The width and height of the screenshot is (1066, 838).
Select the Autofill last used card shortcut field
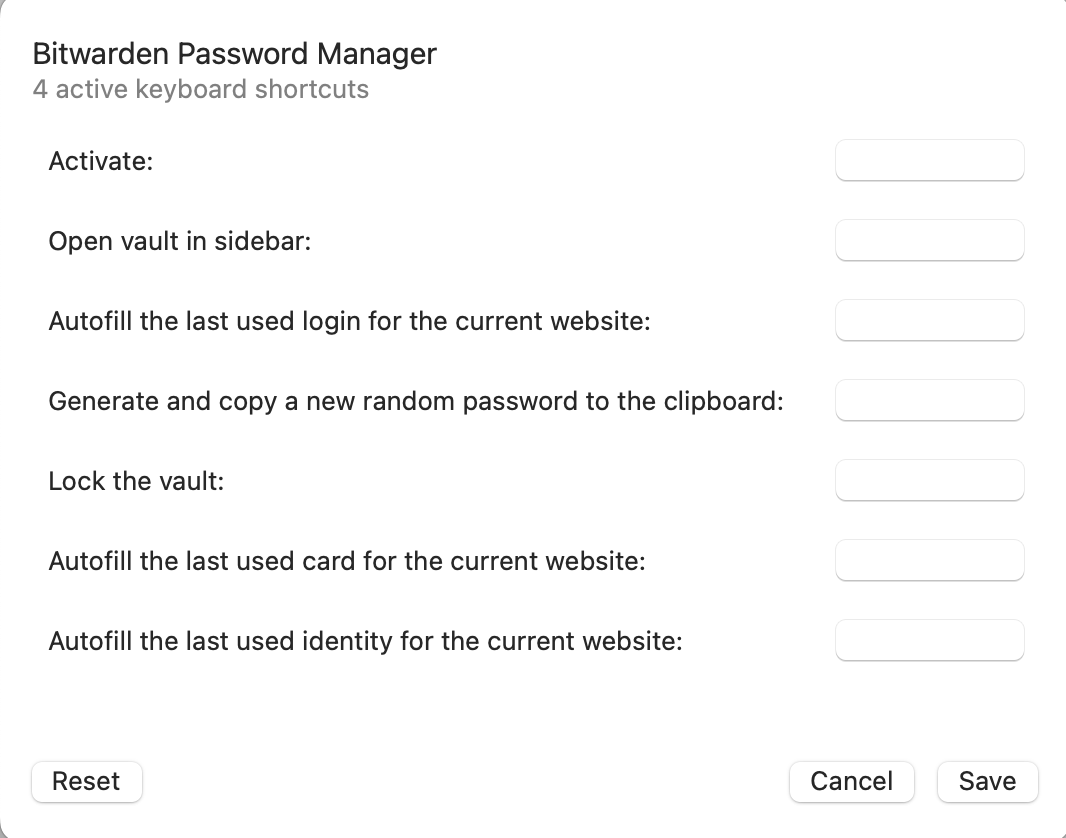click(929, 560)
